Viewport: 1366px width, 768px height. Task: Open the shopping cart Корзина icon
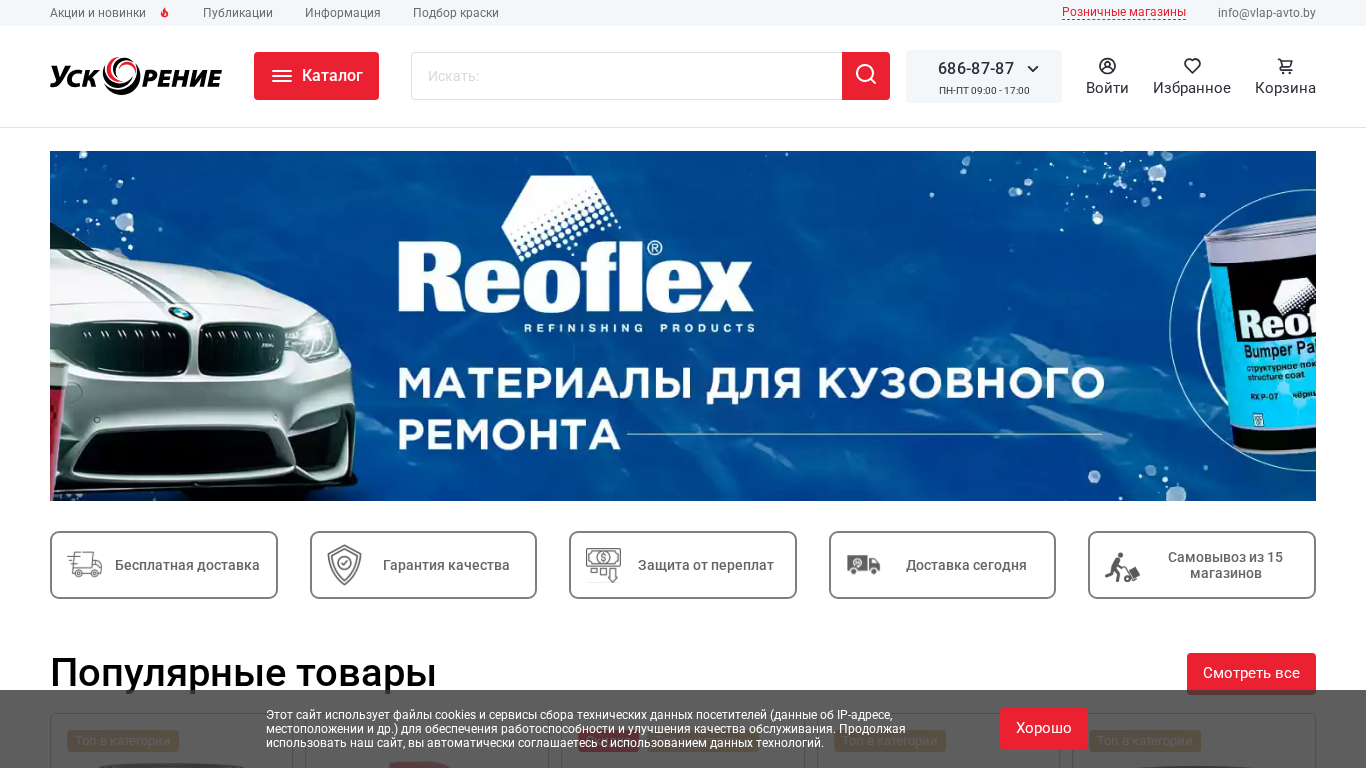point(1285,66)
